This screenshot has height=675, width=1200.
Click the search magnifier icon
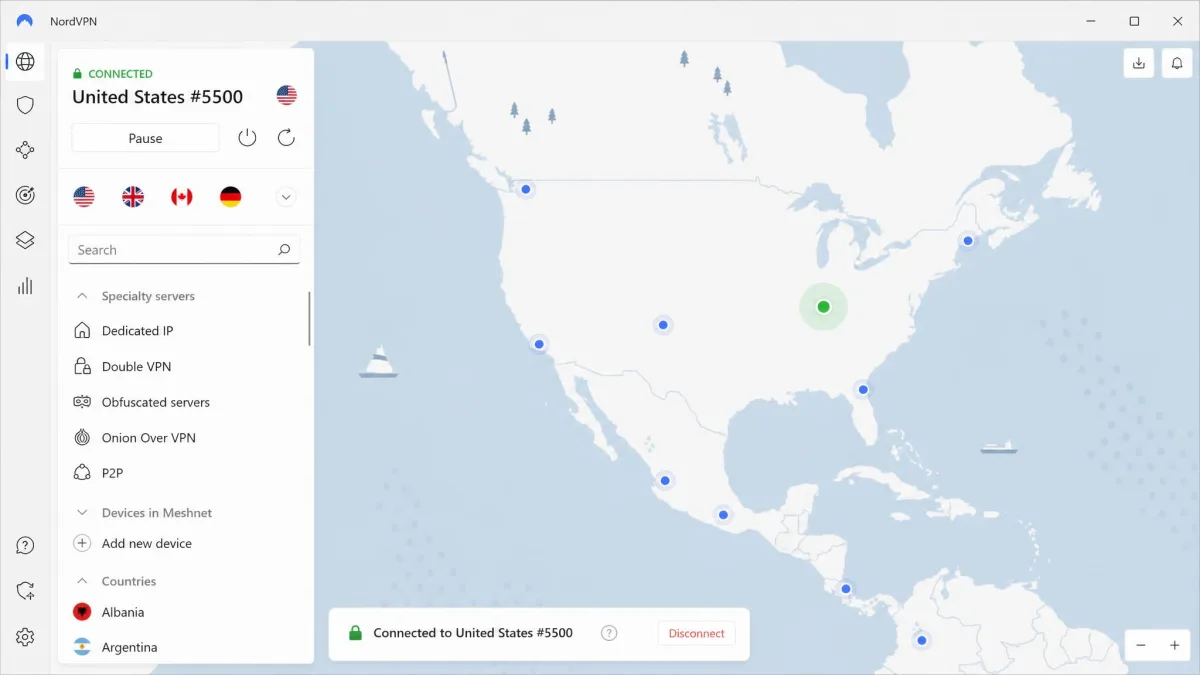(x=284, y=250)
